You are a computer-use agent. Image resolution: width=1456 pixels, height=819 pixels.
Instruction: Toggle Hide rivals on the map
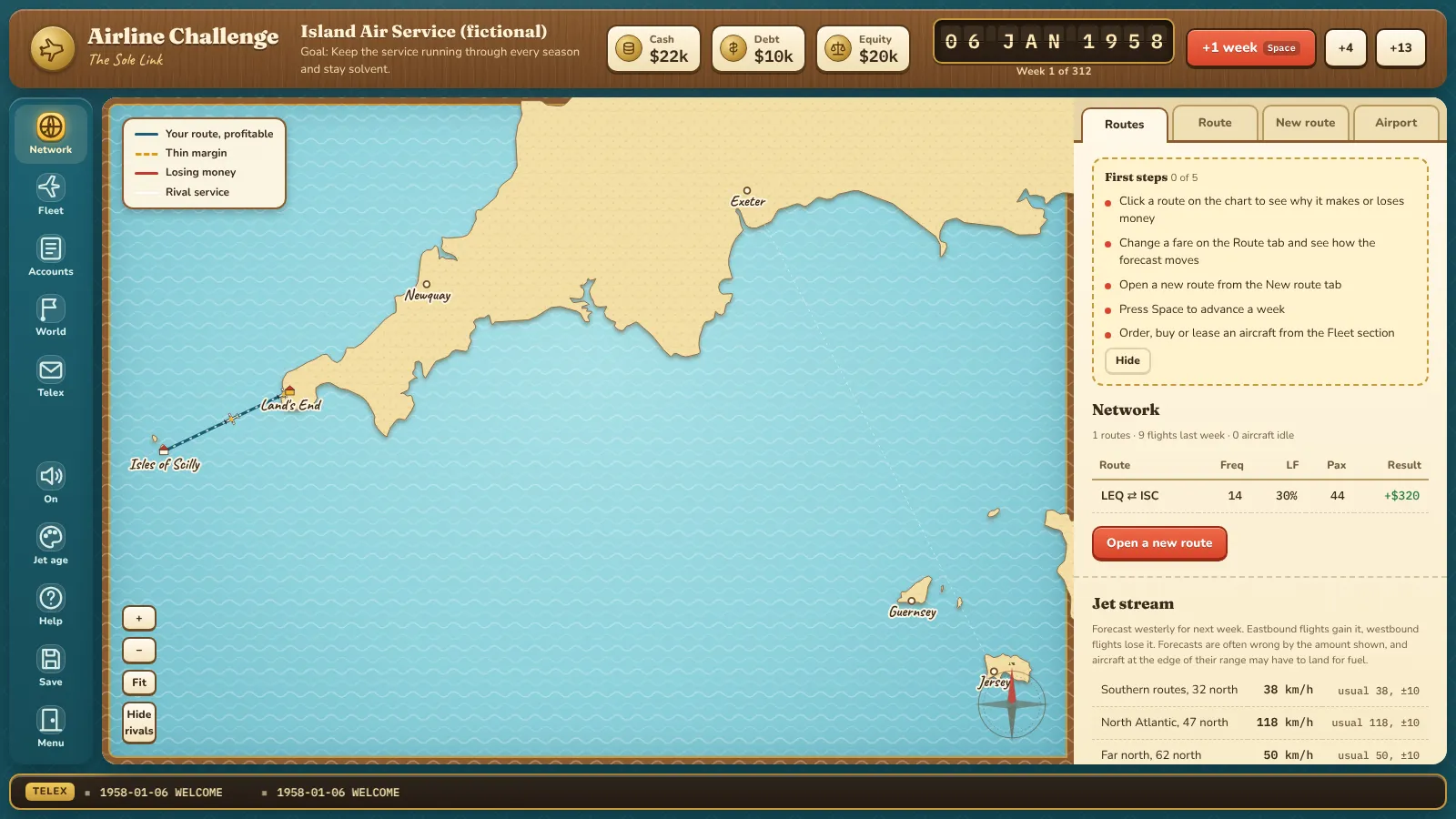pos(139,723)
